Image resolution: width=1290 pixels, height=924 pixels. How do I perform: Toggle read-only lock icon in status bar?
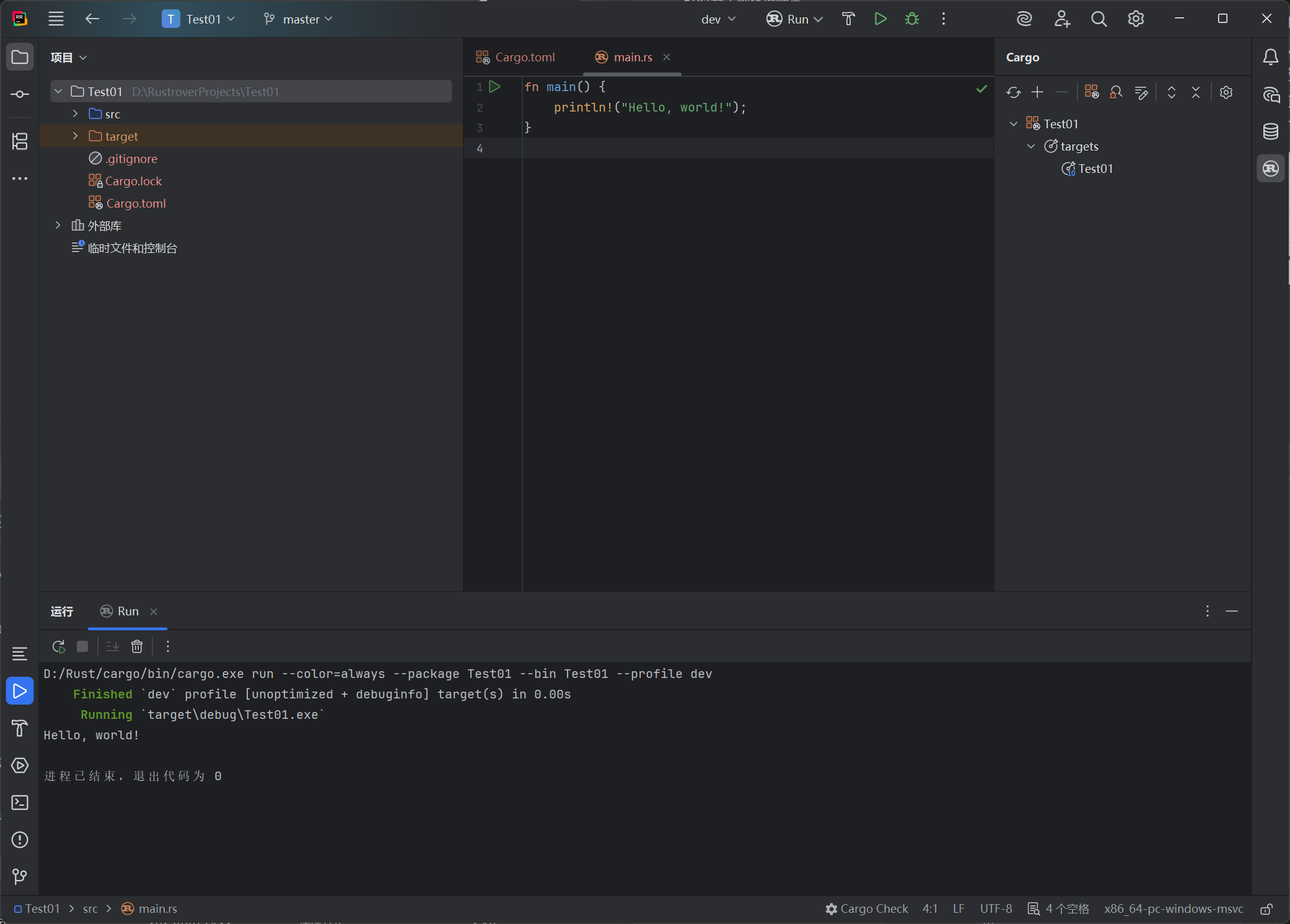coord(1266,909)
